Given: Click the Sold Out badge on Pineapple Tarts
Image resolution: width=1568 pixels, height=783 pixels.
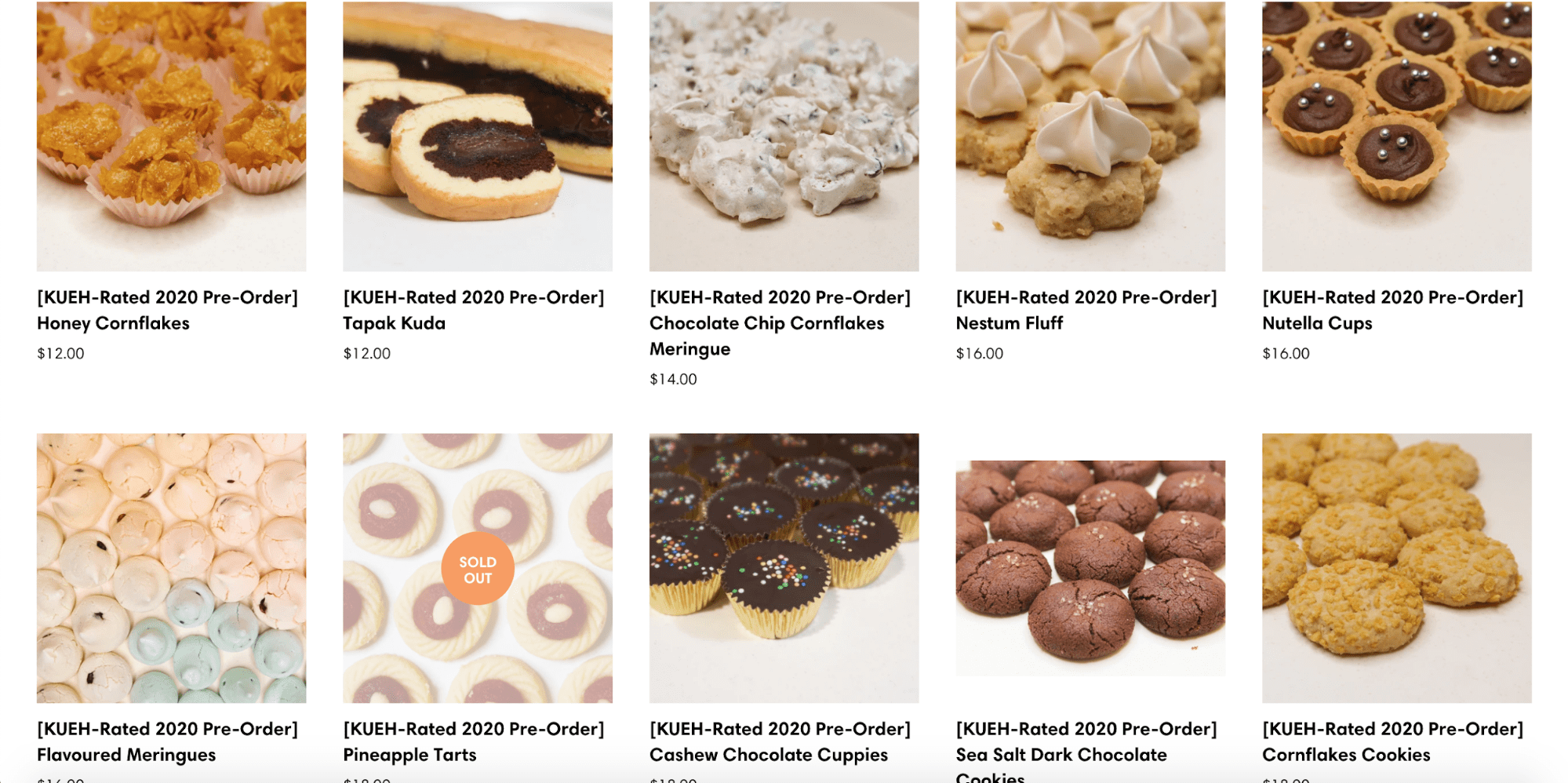Looking at the screenshot, I should click(x=478, y=569).
